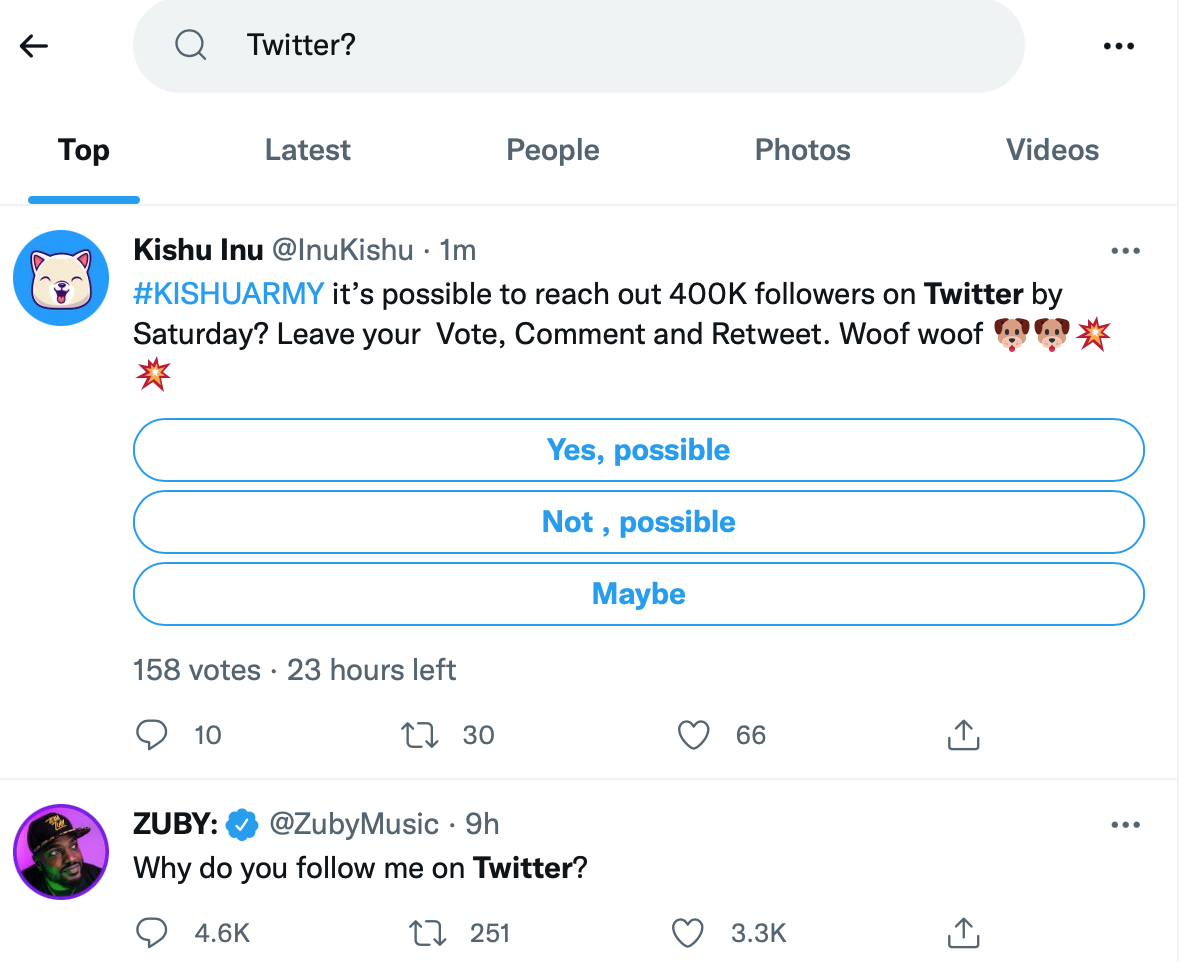
Task: Go to the Videos tab
Action: [x=1052, y=150]
